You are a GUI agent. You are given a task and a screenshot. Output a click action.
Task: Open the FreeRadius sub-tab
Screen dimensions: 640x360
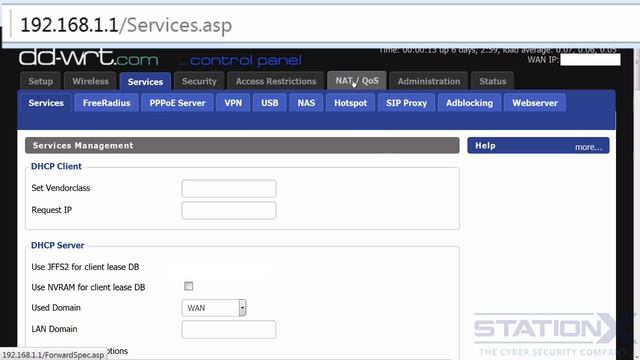click(x=107, y=103)
